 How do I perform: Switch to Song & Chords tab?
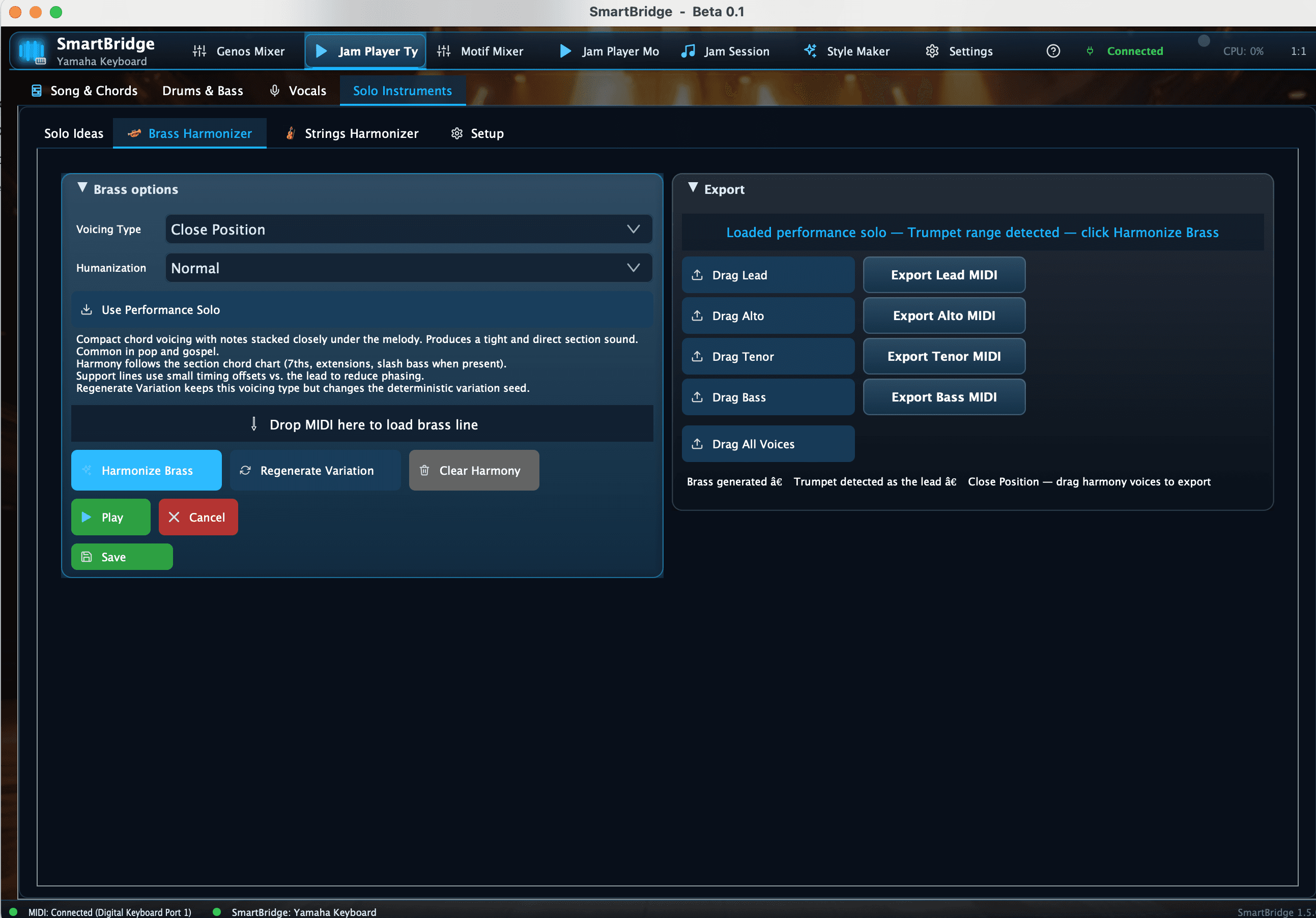pyautogui.click(x=84, y=91)
